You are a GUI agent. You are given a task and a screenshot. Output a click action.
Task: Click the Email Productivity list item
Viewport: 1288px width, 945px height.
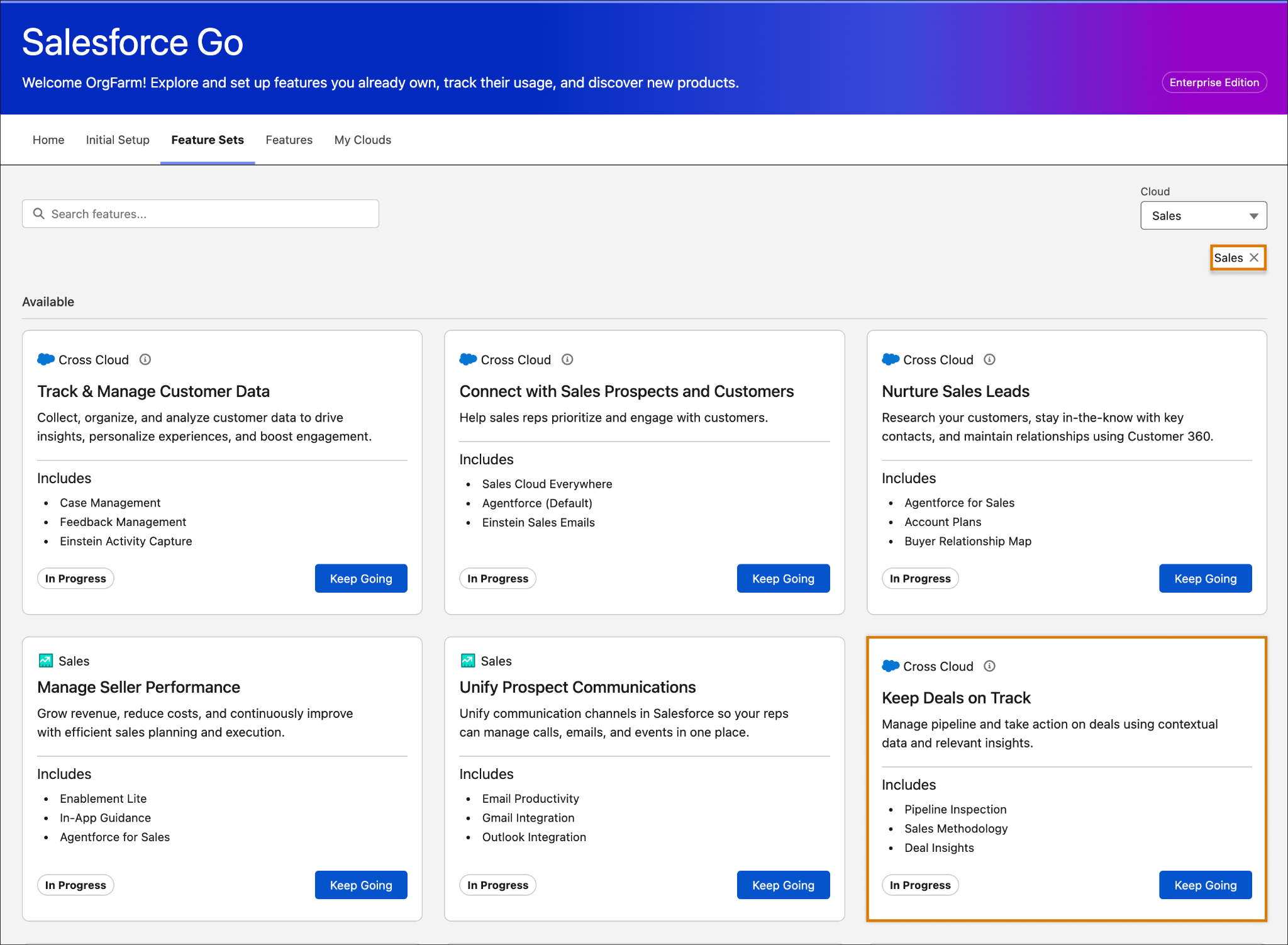(x=530, y=798)
